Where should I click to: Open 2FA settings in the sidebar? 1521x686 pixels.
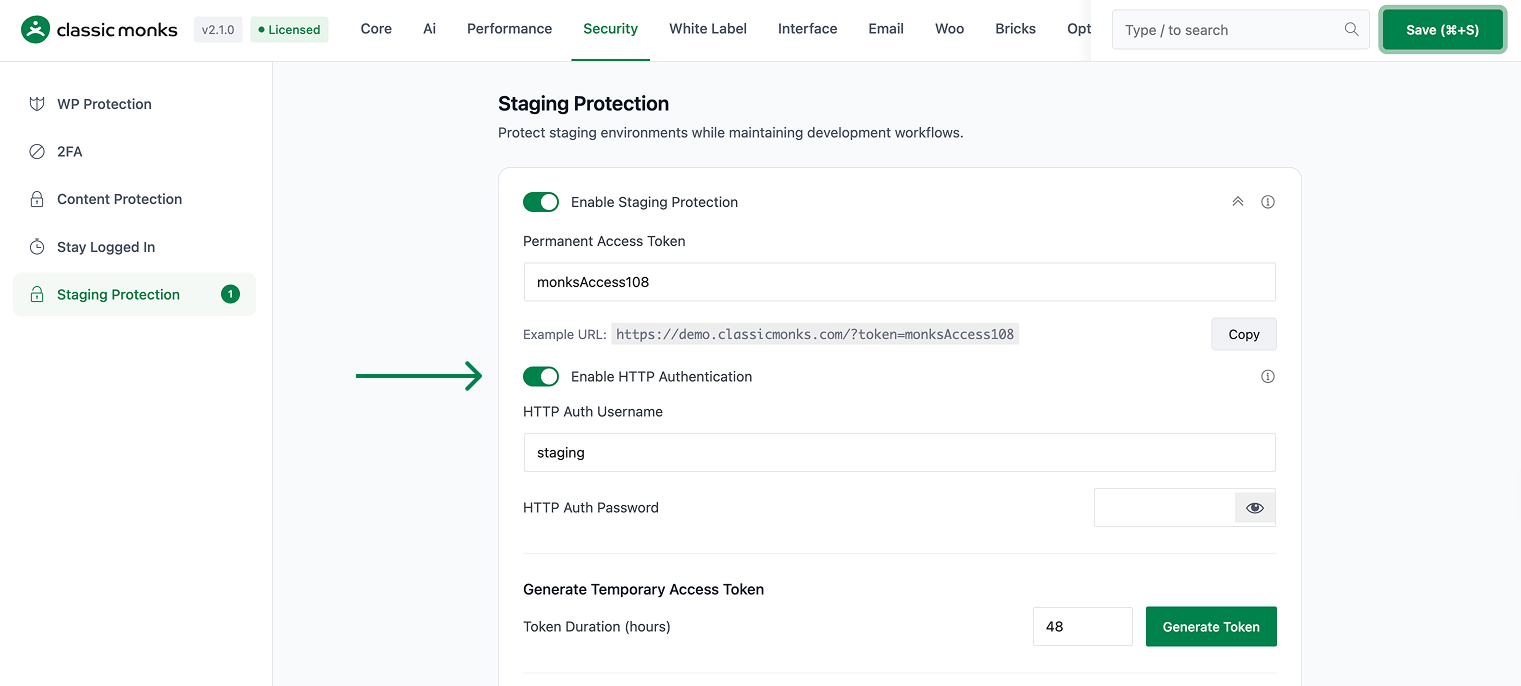click(x=134, y=152)
